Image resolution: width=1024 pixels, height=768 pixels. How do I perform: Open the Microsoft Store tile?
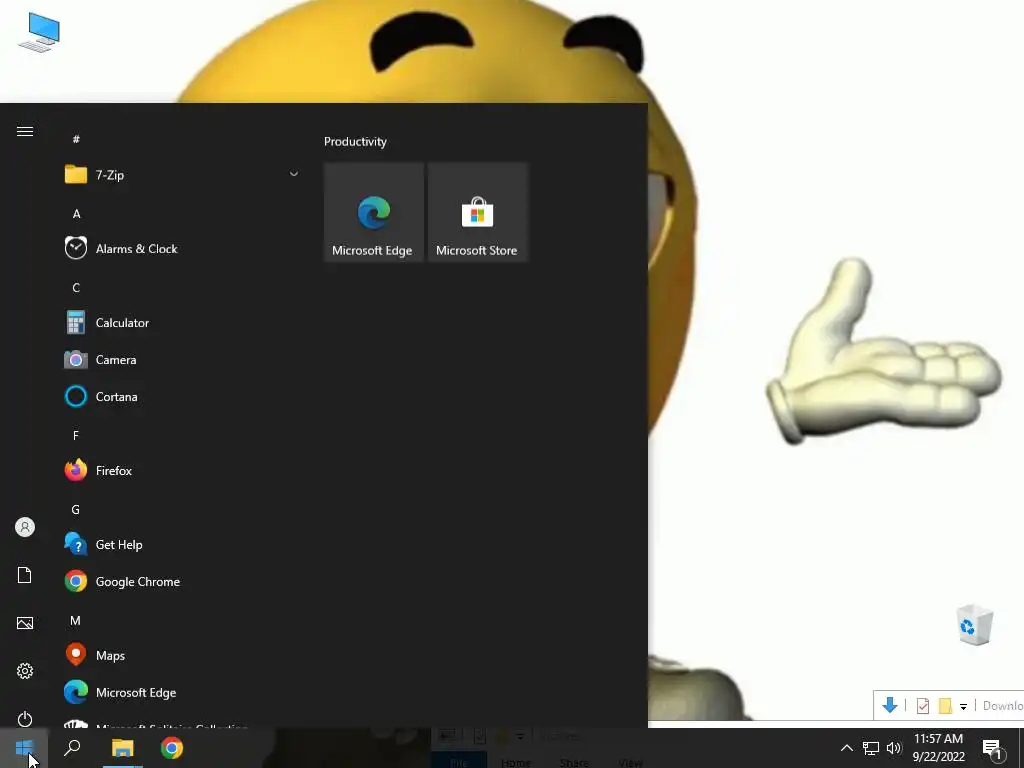(477, 212)
